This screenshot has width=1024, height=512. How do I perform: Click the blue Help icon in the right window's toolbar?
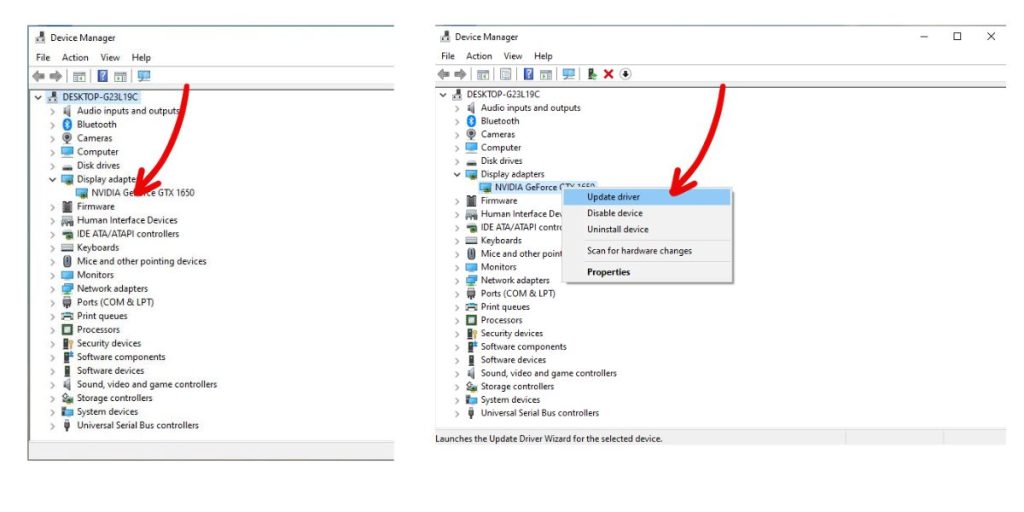[x=528, y=74]
